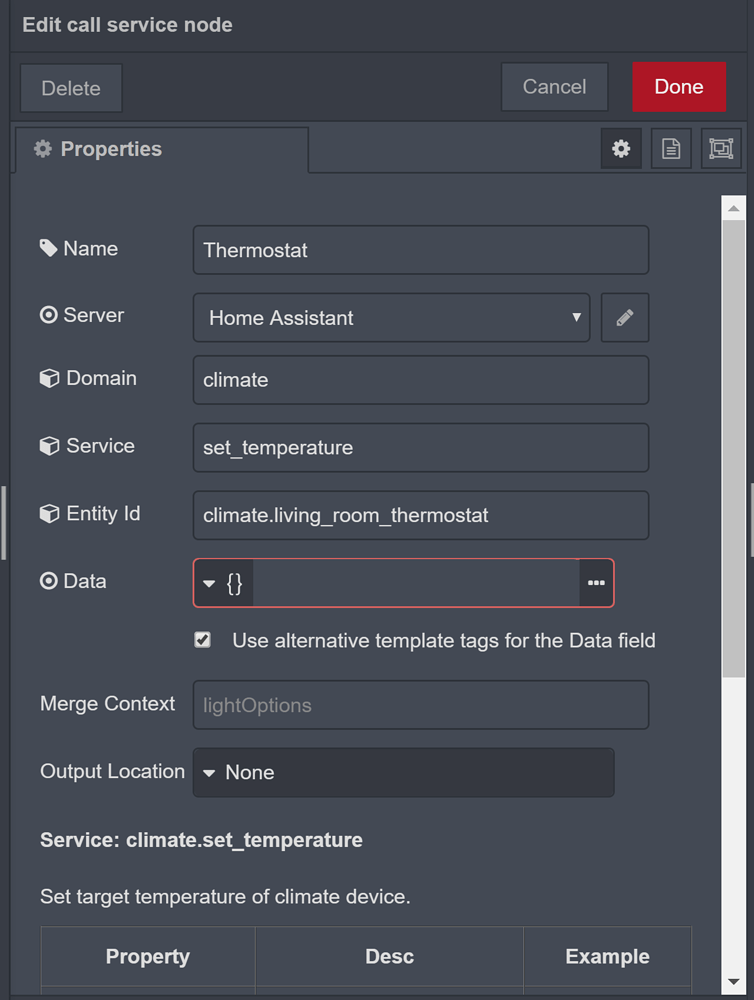Confirm edits with the Done button
754x1000 pixels.
click(x=679, y=87)
